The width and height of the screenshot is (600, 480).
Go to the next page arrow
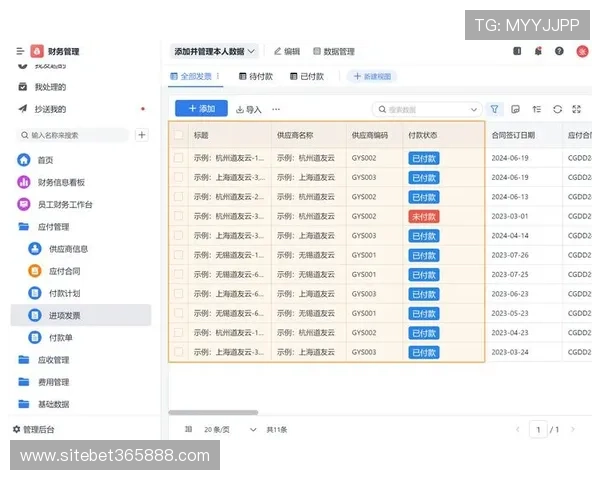click(x=573, y=429)
